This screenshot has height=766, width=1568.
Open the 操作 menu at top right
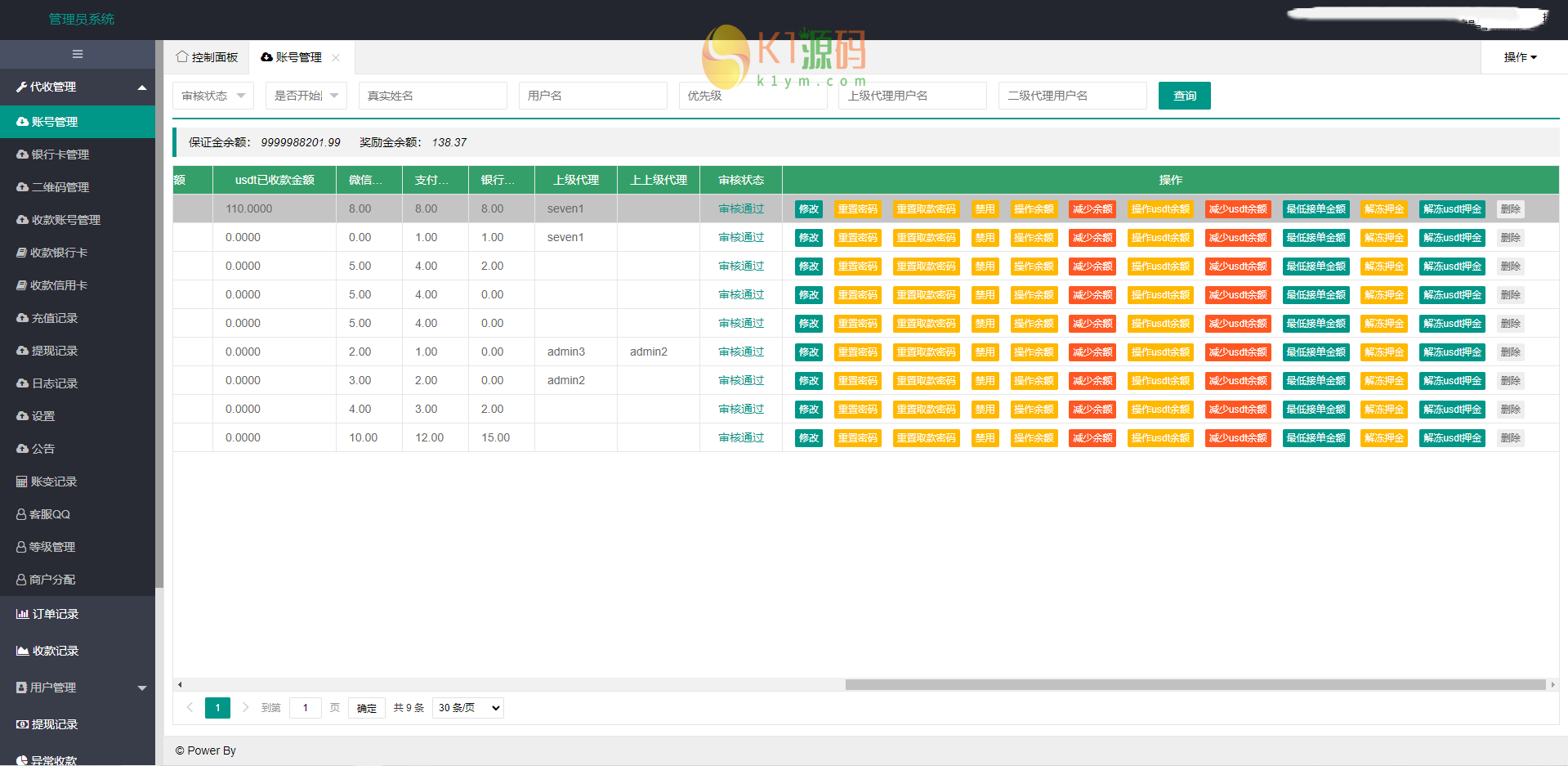(x=1520, y=57)
